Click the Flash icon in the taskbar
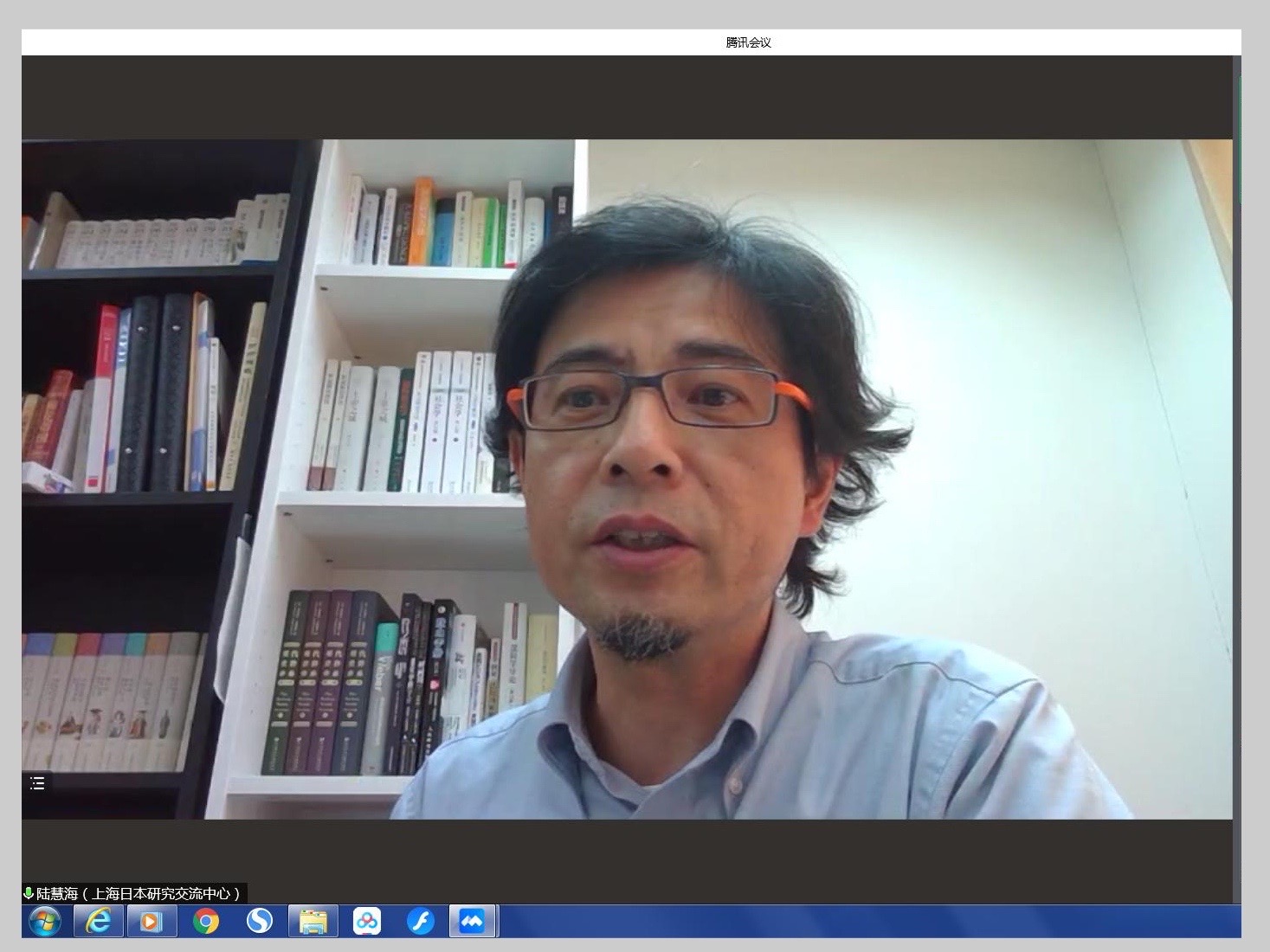 (x=421, y=922)
